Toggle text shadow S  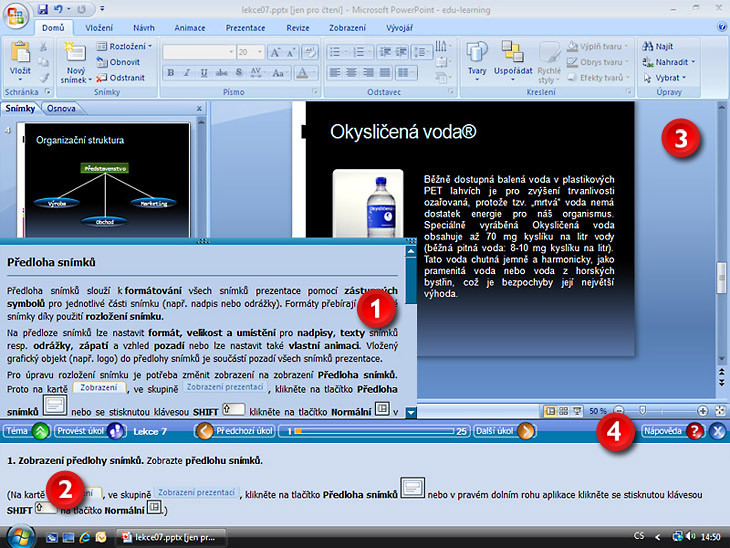point(239,73)
